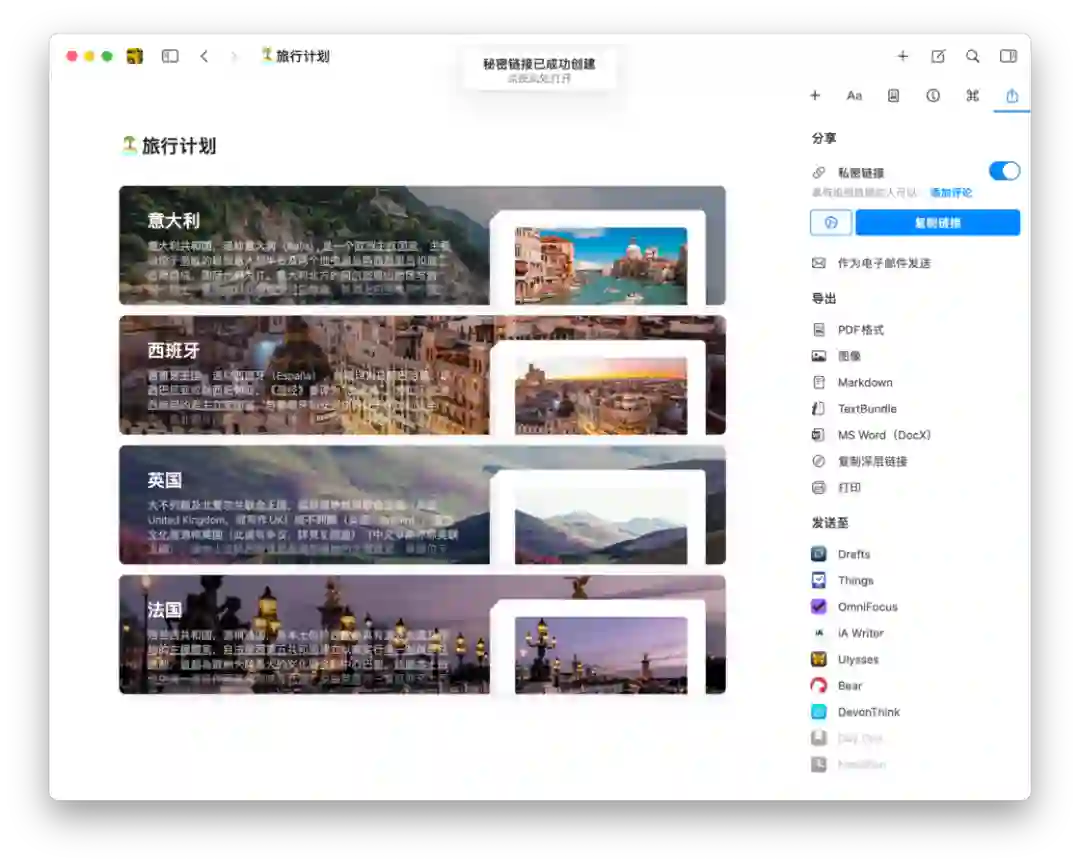Click the 秘密链接已成功创建 notification
Image resolution: width=1080 pixels, height=865 pixels.
(539, 69)
